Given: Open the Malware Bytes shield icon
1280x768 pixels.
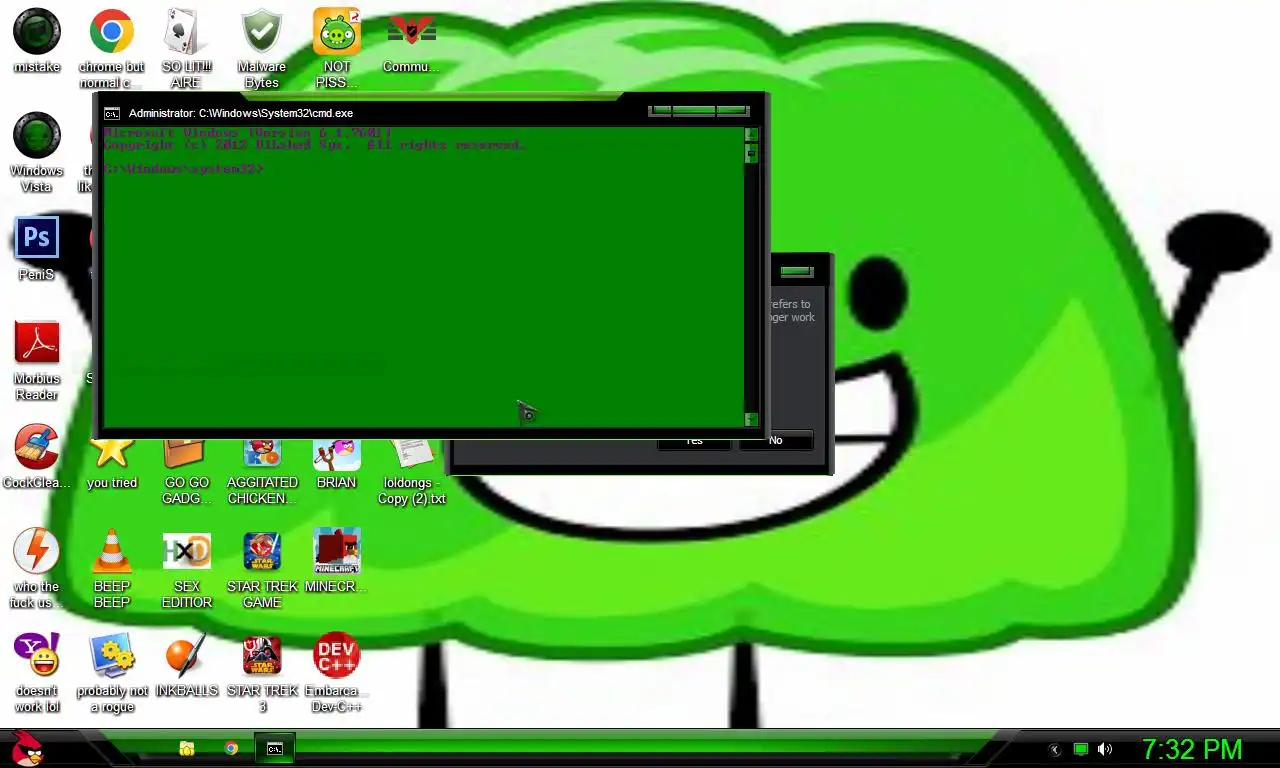Looking at the screenshot, I should click(262, 48).
